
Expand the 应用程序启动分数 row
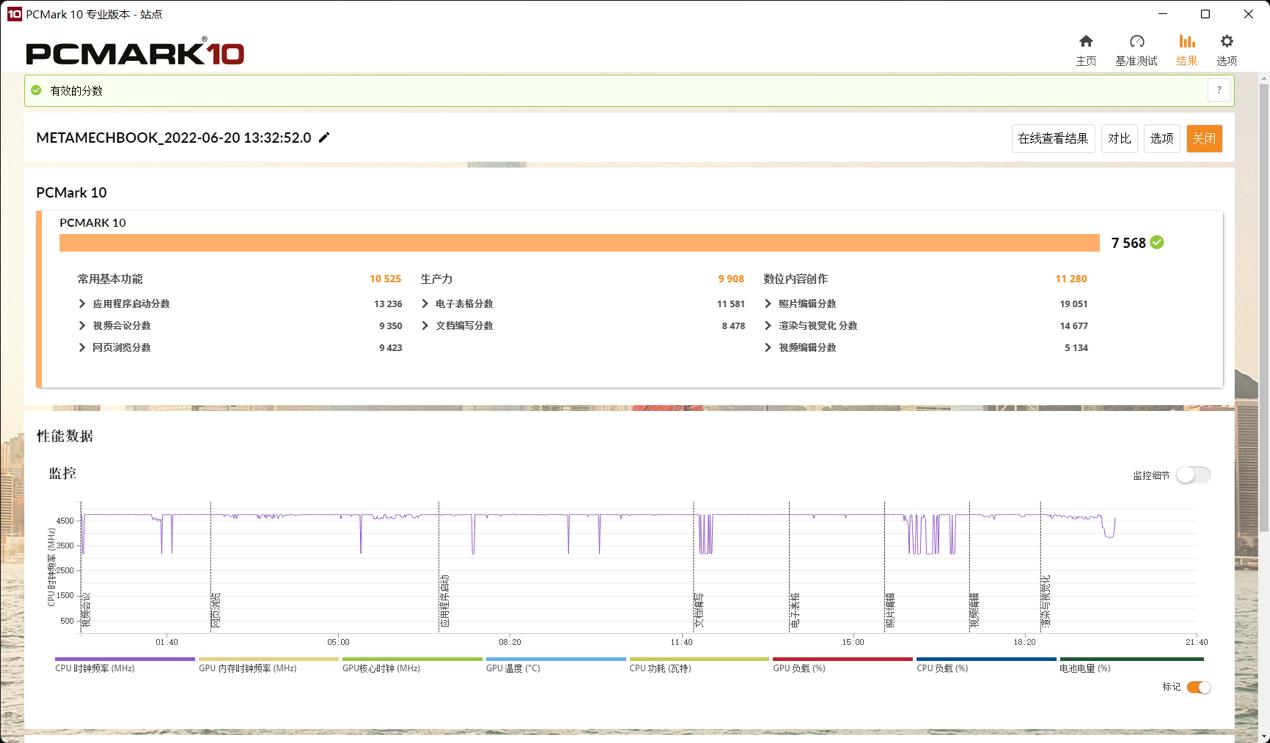point(82,304)
